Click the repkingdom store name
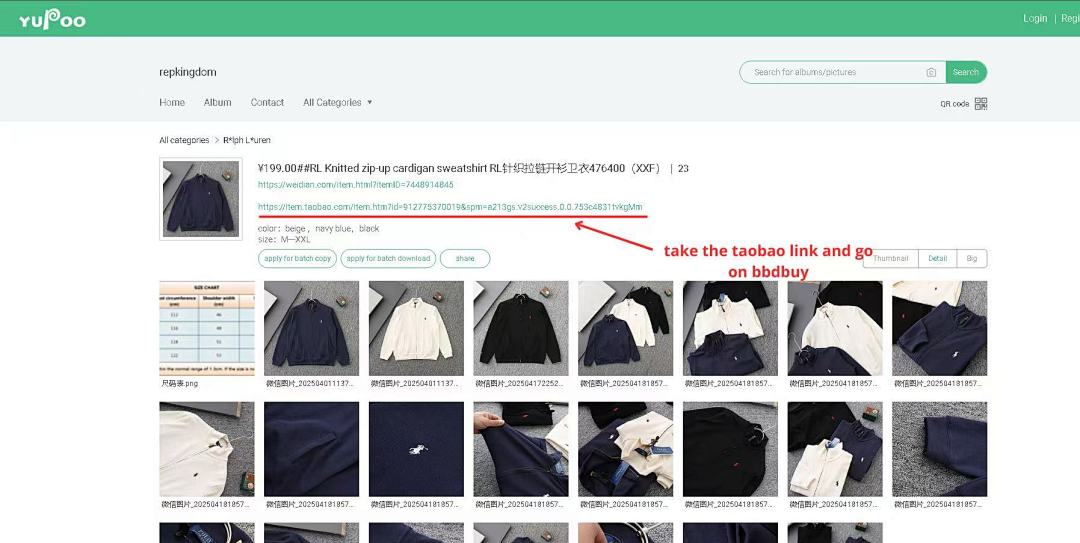Screen dimensions: 1080x543 188,72
